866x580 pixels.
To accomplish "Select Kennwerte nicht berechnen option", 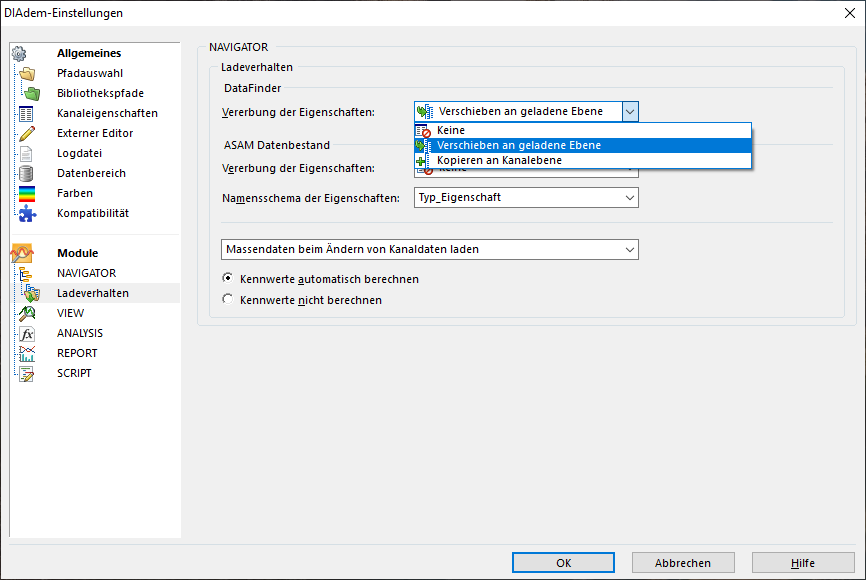I will 228,299.
